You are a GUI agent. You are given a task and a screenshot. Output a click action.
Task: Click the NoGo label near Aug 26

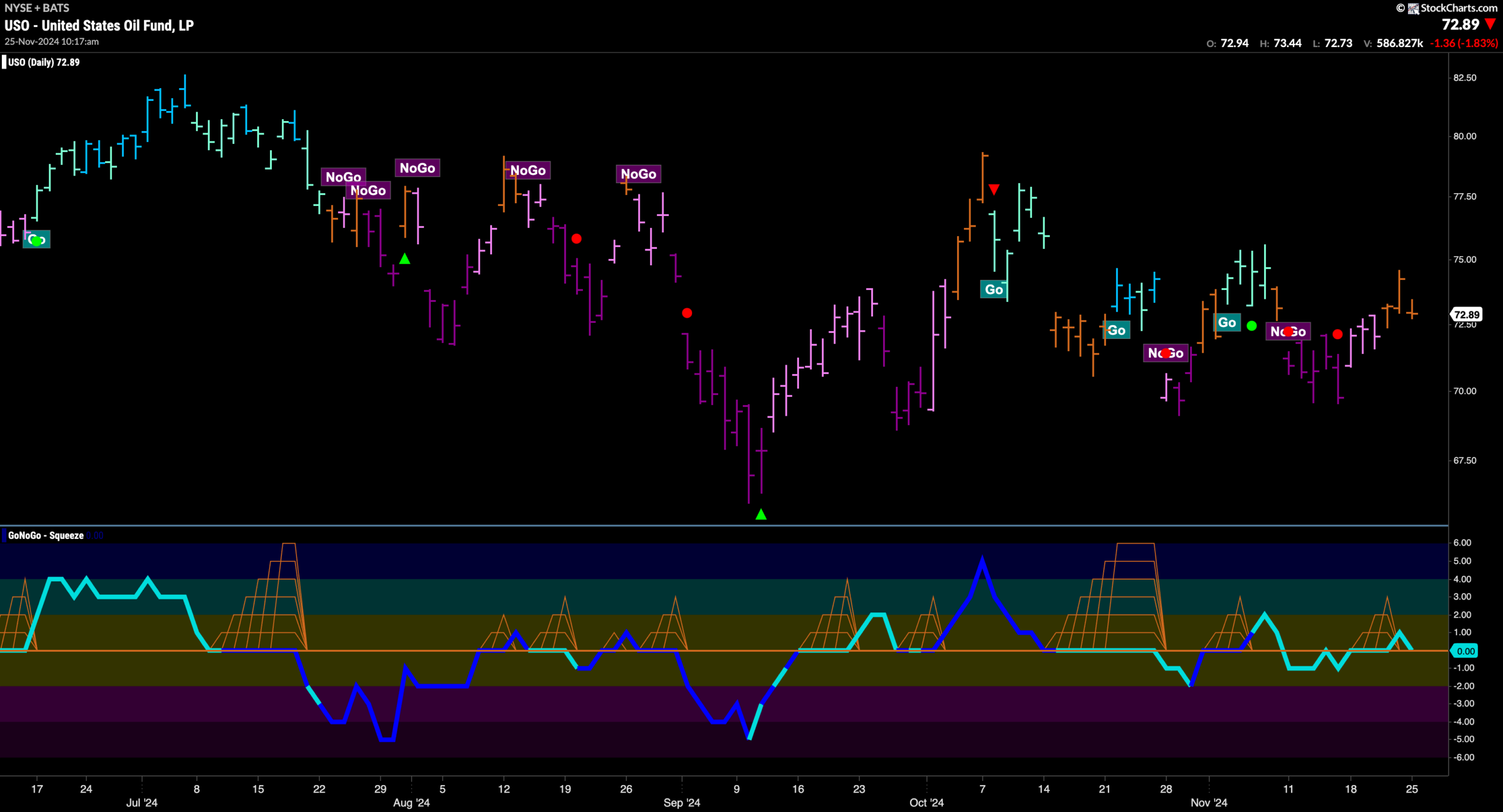(638, 174)
